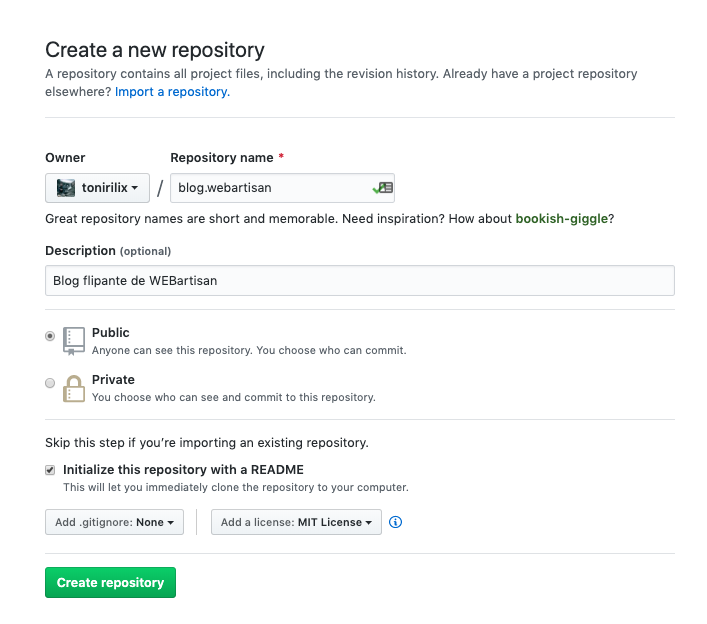Open the Owner dropdown showing tonirilix
The image size is (707, 624).
tap(97, 188)
